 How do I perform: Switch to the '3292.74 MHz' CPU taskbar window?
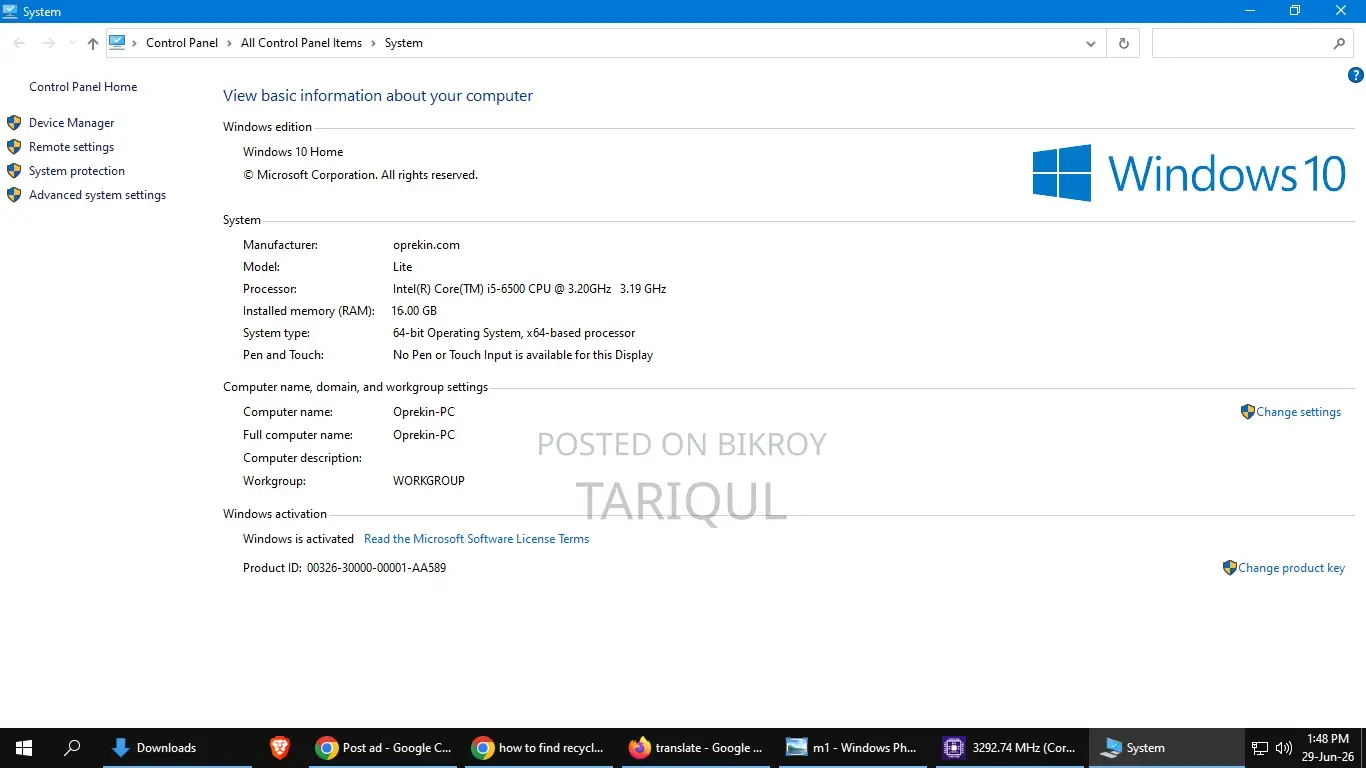[1010, 747]
